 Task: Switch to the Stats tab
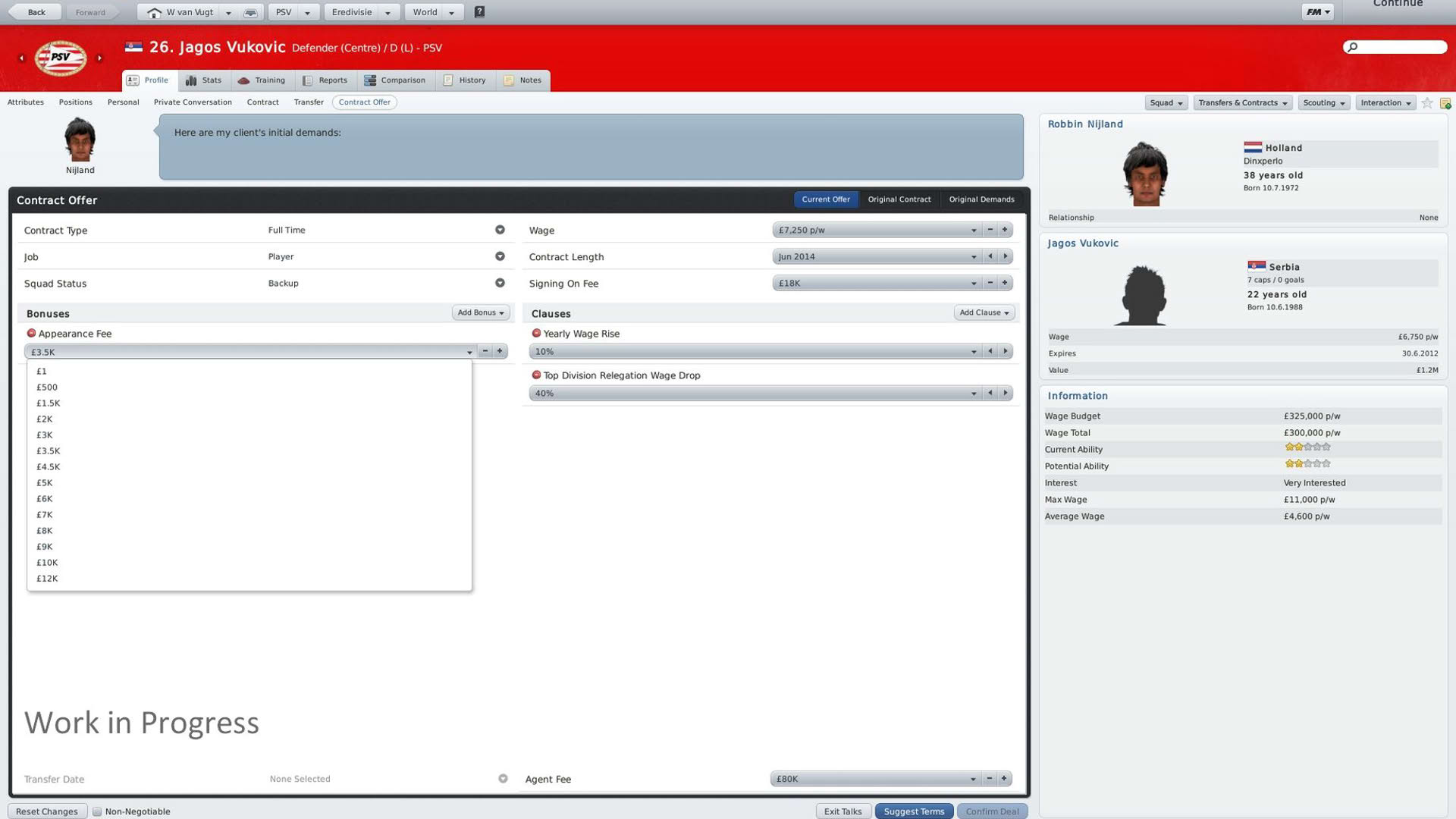(x=204, y=80)
